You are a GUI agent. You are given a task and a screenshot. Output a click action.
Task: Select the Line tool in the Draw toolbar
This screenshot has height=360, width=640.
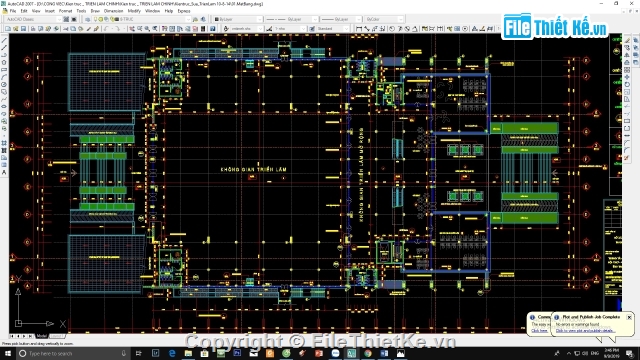4,40
